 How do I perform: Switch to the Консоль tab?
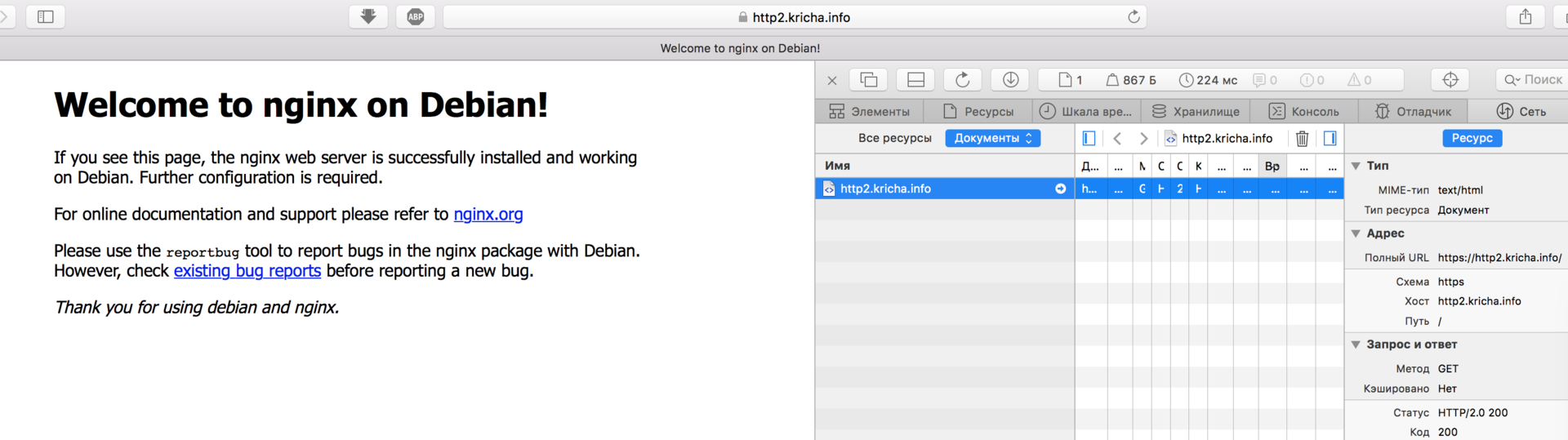[x=1304, y=111]
